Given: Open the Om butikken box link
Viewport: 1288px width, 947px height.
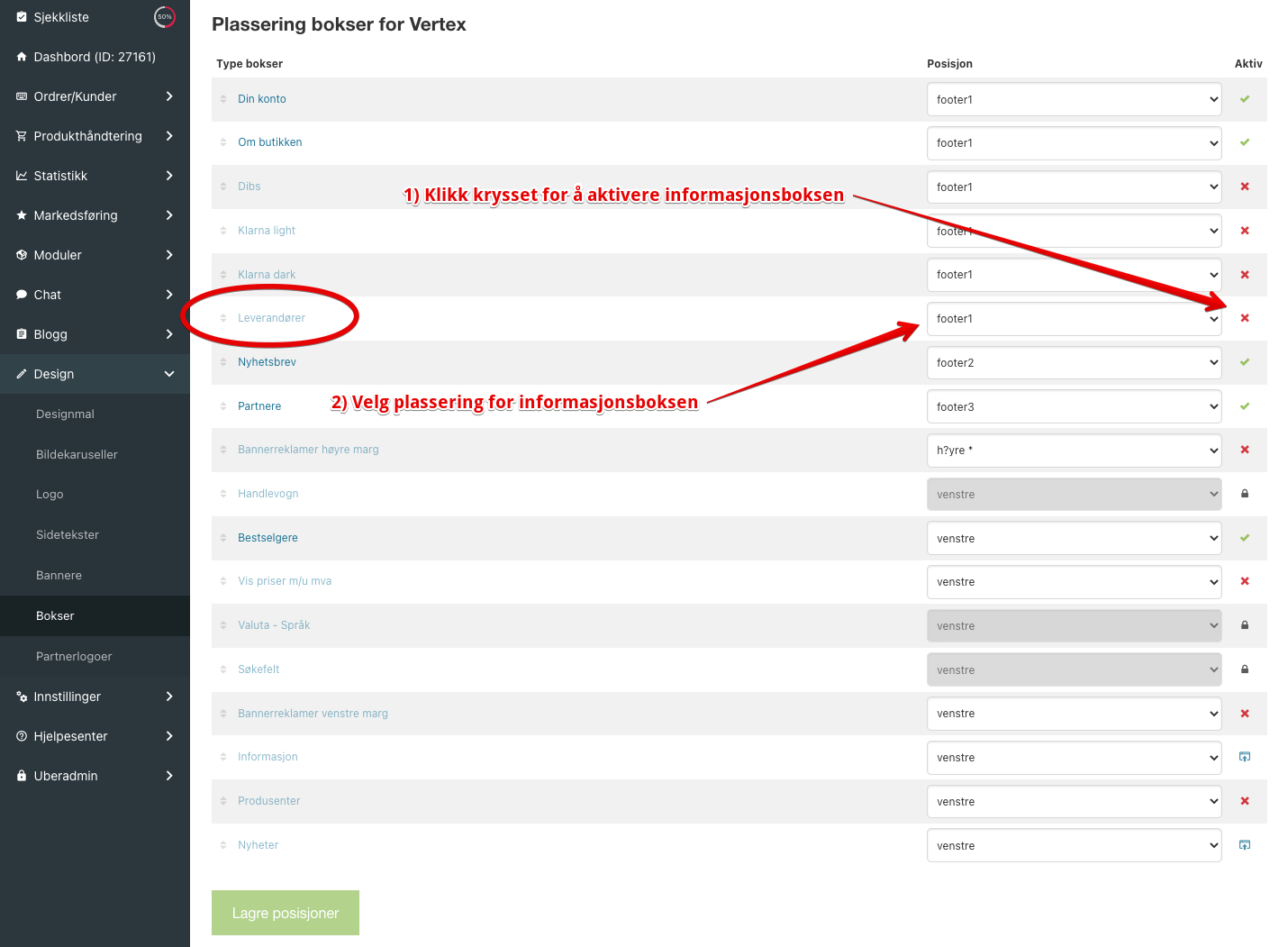Looking at the screenshot, I should [x=269, y=142].
